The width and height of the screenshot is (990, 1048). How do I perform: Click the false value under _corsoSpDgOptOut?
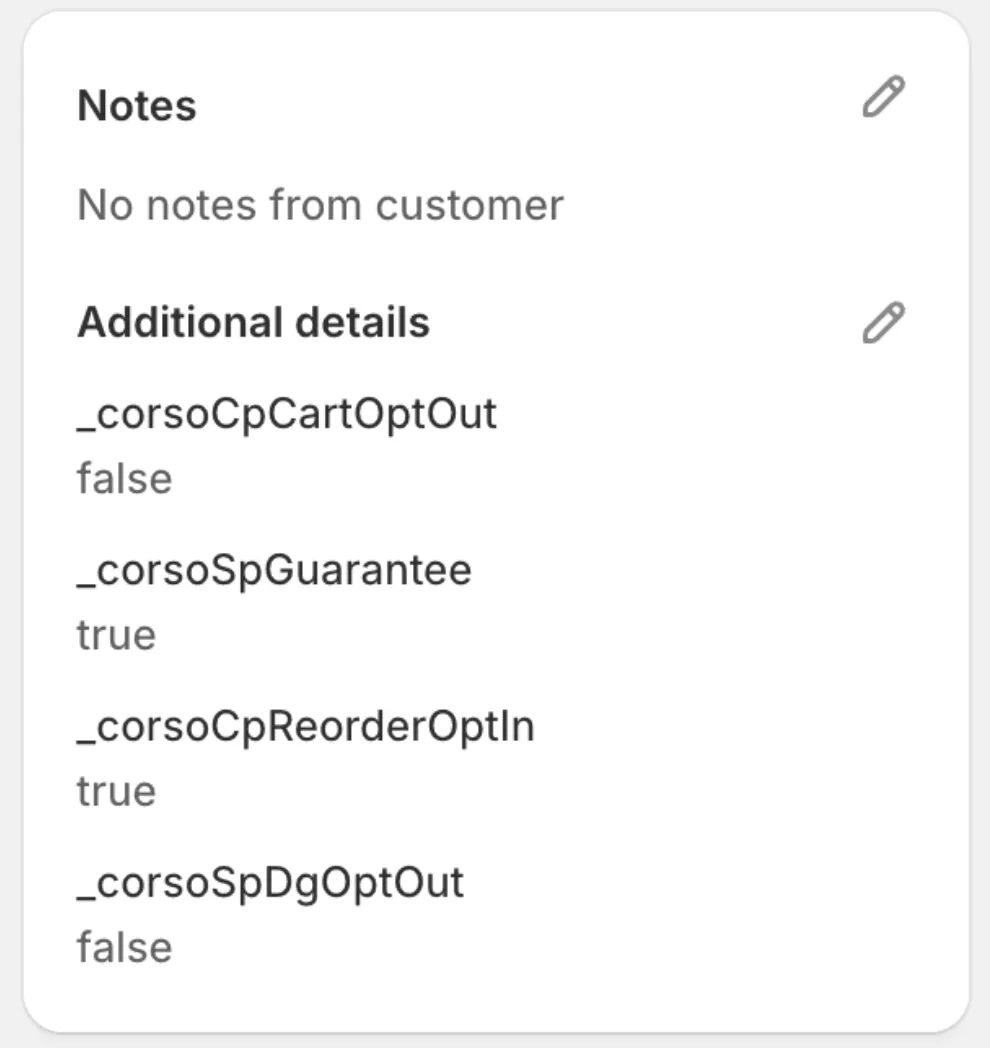[124, 947]
